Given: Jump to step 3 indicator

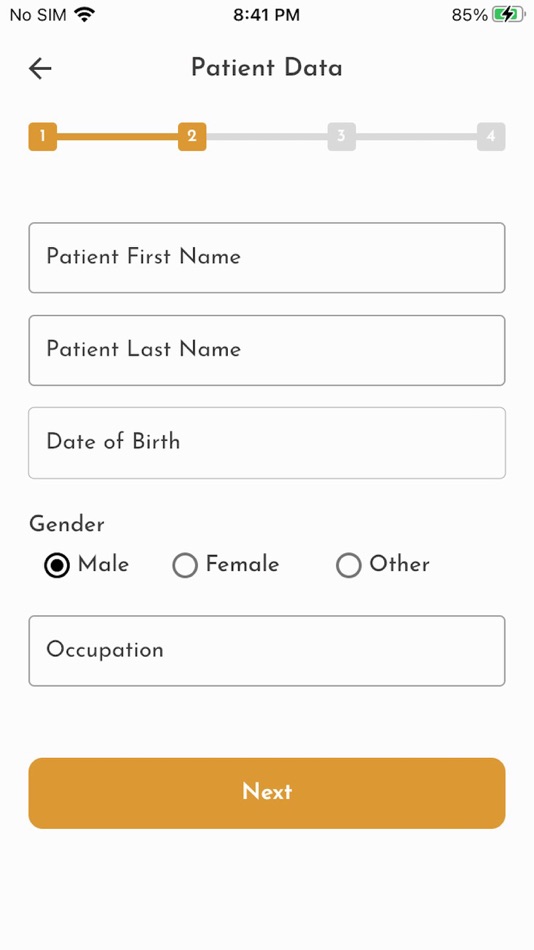Looking at the screenshot, I should pyautogui.click(x=341, y=136).
